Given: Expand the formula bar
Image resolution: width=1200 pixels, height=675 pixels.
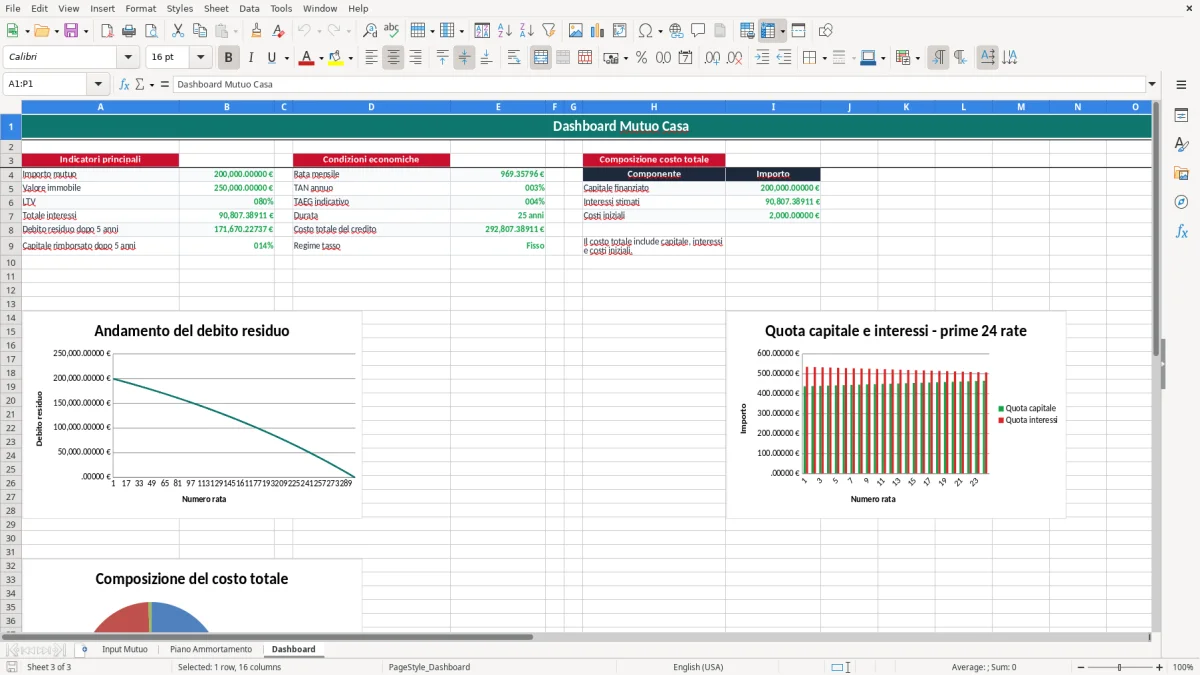Looking at the screenshot, I should 1152,84.
